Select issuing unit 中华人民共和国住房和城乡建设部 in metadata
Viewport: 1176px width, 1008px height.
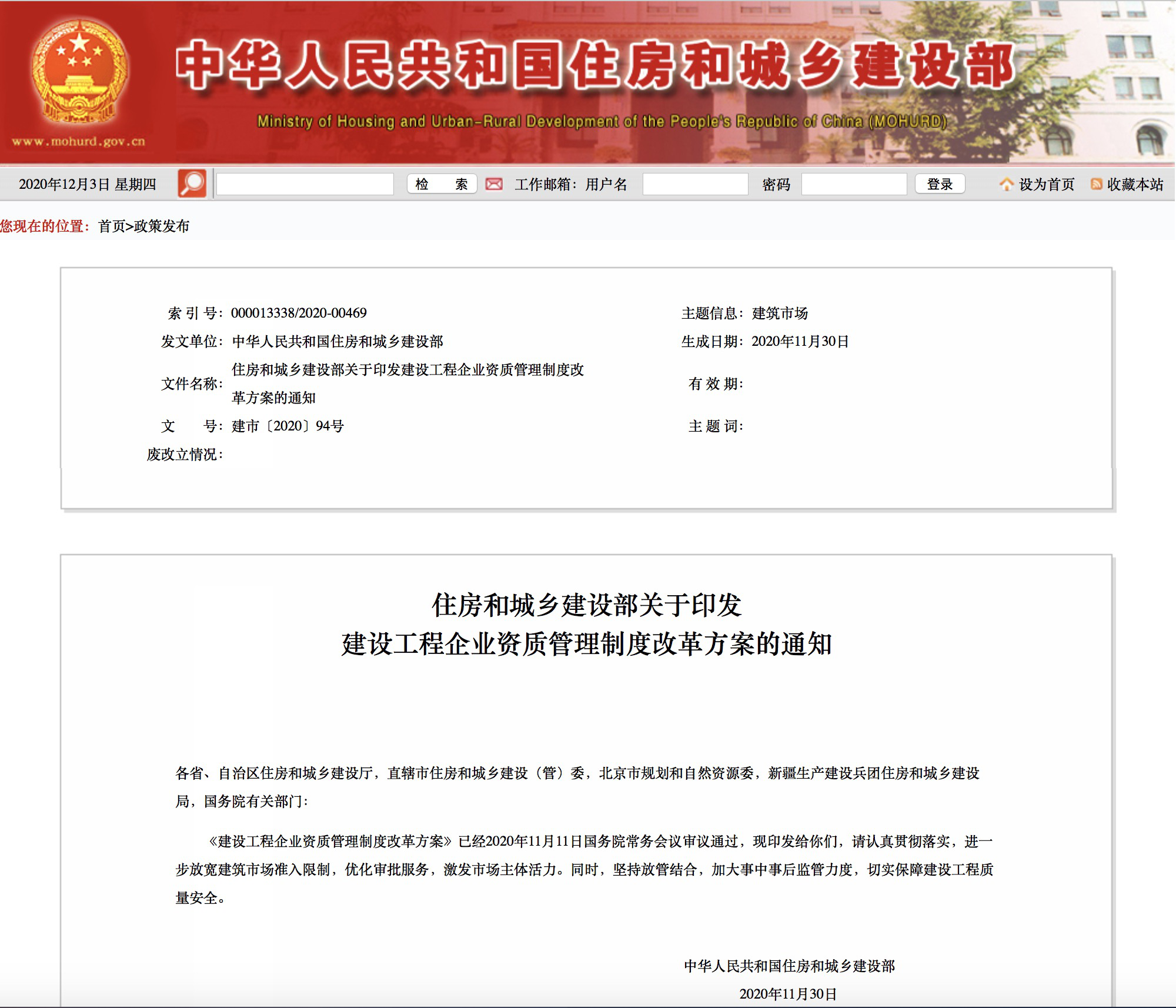(x=338, y=341)
